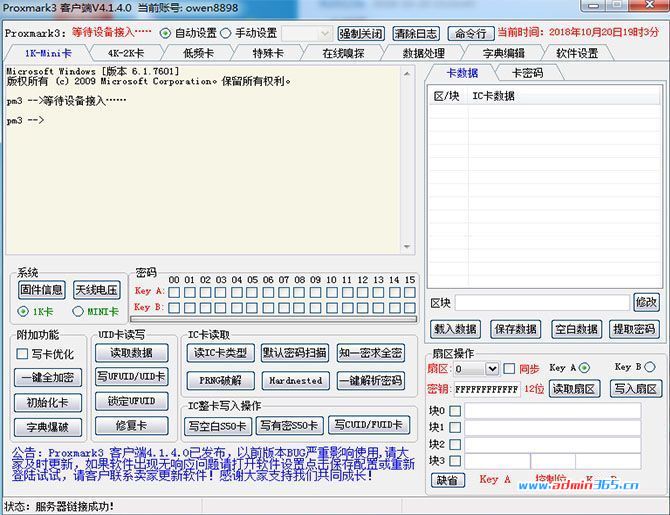The width and height of the screenshot is (670, 515).
Task: Click the 密钥 field showing FFFFFFFFFFFF
Action: tap(487, 389)
